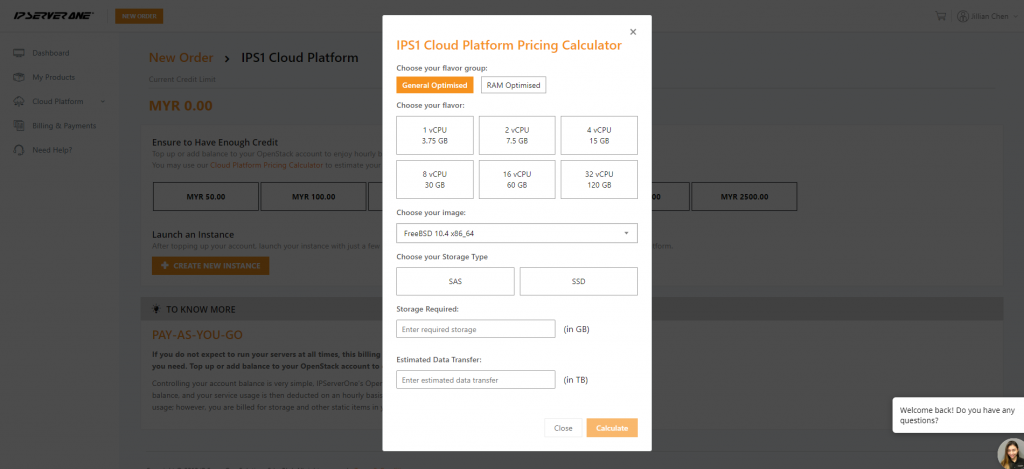1024x469 pixels.
Task: Select the MYR 2500.00 top-up amount
Action: coord(744,197)
